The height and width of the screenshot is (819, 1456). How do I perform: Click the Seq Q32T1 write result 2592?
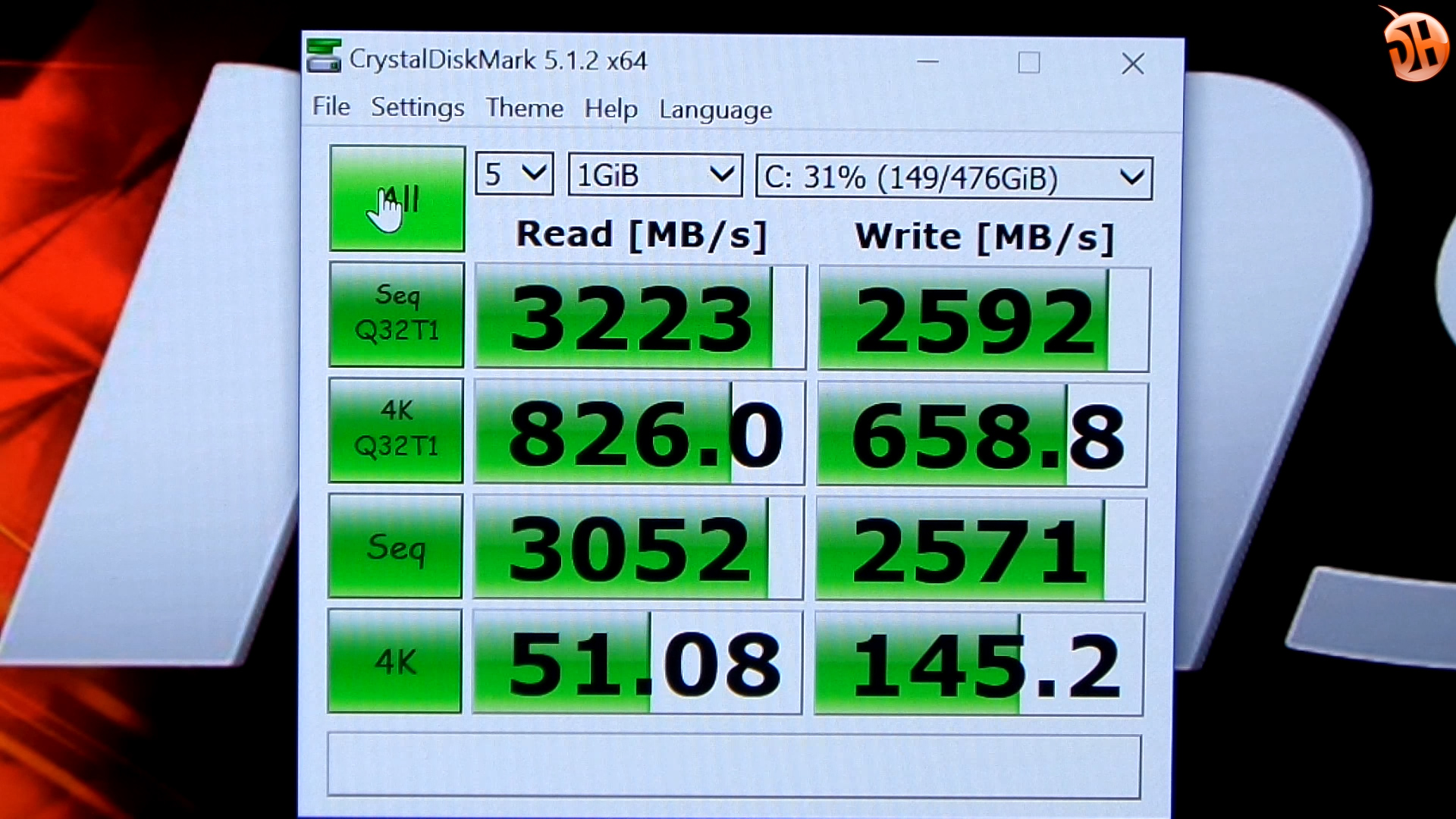tap(984, 319)
